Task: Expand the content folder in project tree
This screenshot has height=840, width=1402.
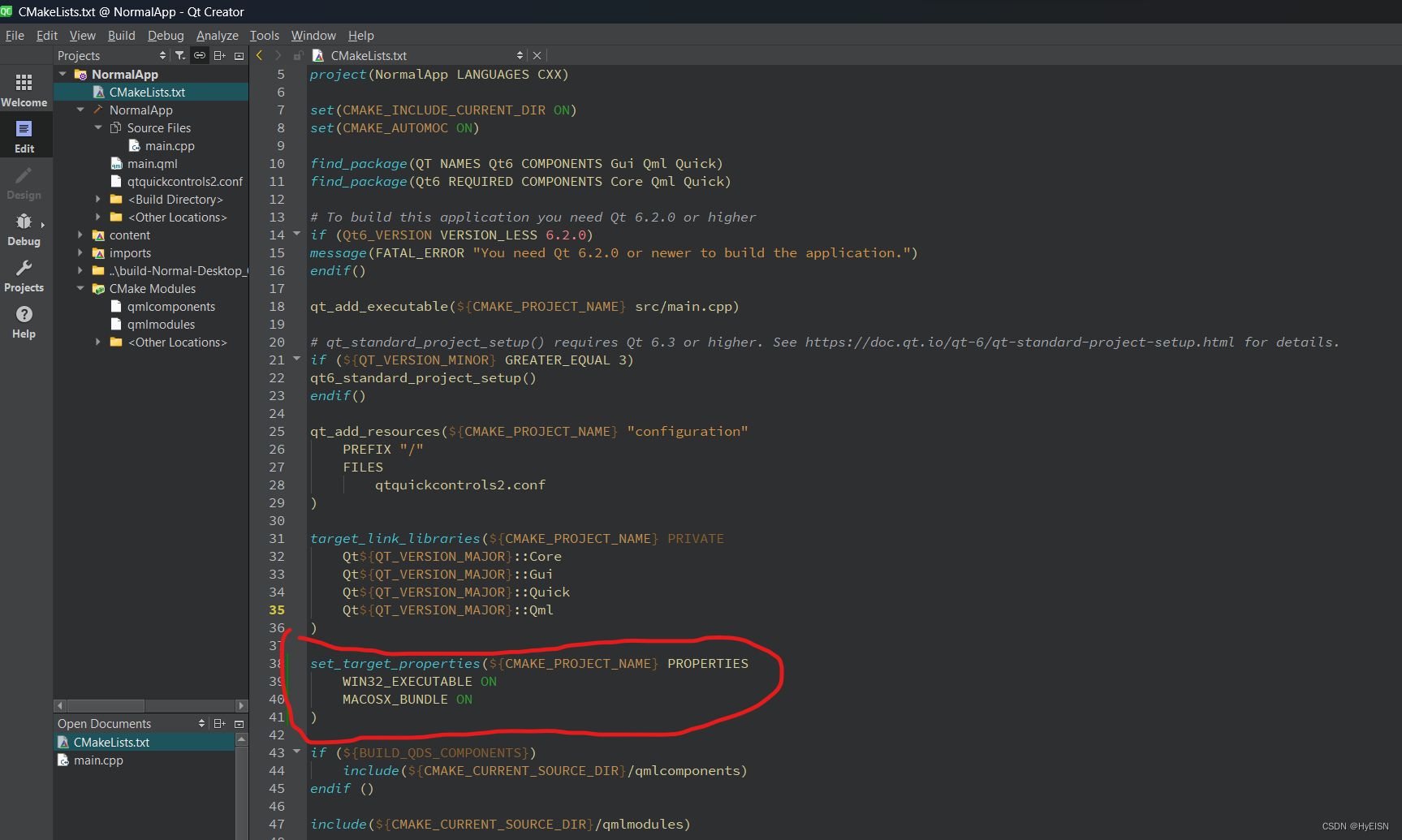Action: click(80, 235)
